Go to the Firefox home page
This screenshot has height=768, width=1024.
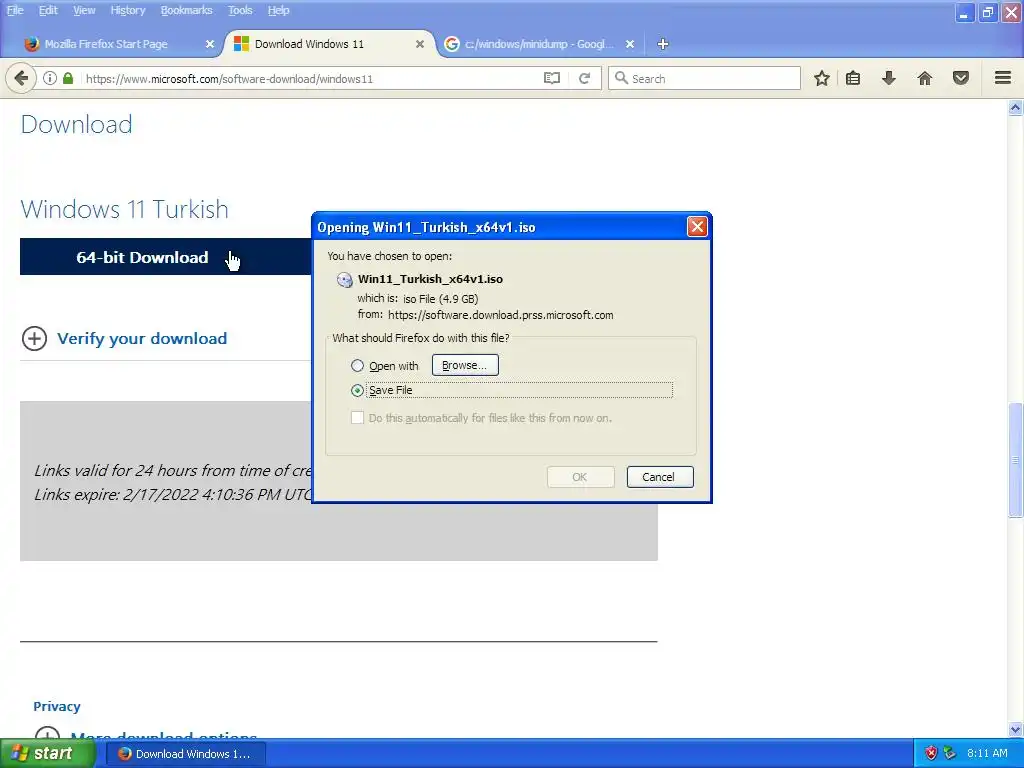tap(925, 78)
